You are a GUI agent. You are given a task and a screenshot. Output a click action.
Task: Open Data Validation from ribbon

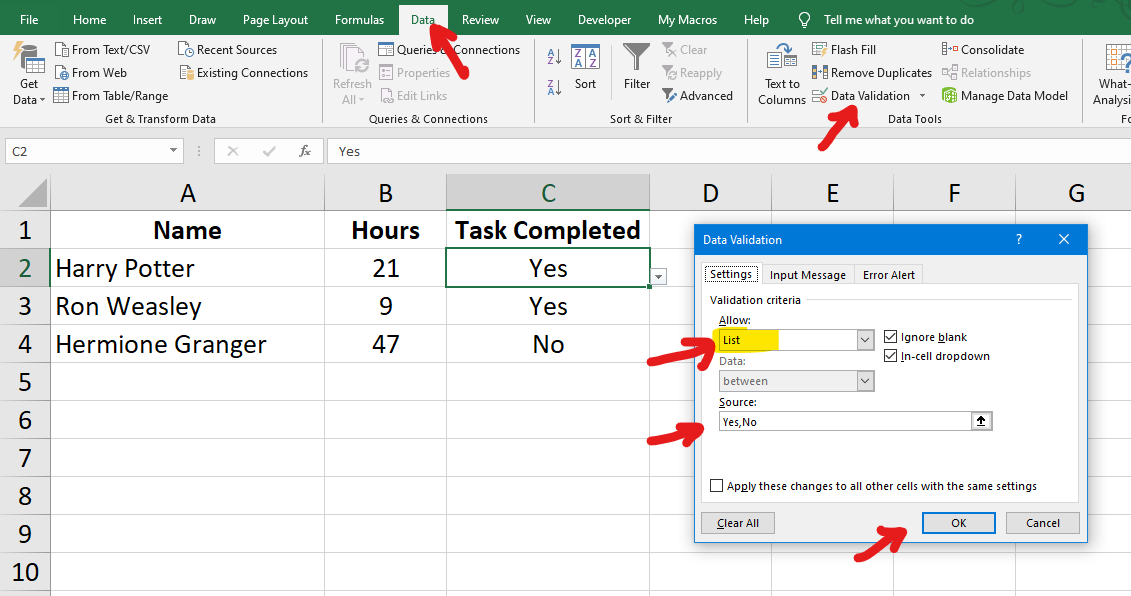[861, 96]
